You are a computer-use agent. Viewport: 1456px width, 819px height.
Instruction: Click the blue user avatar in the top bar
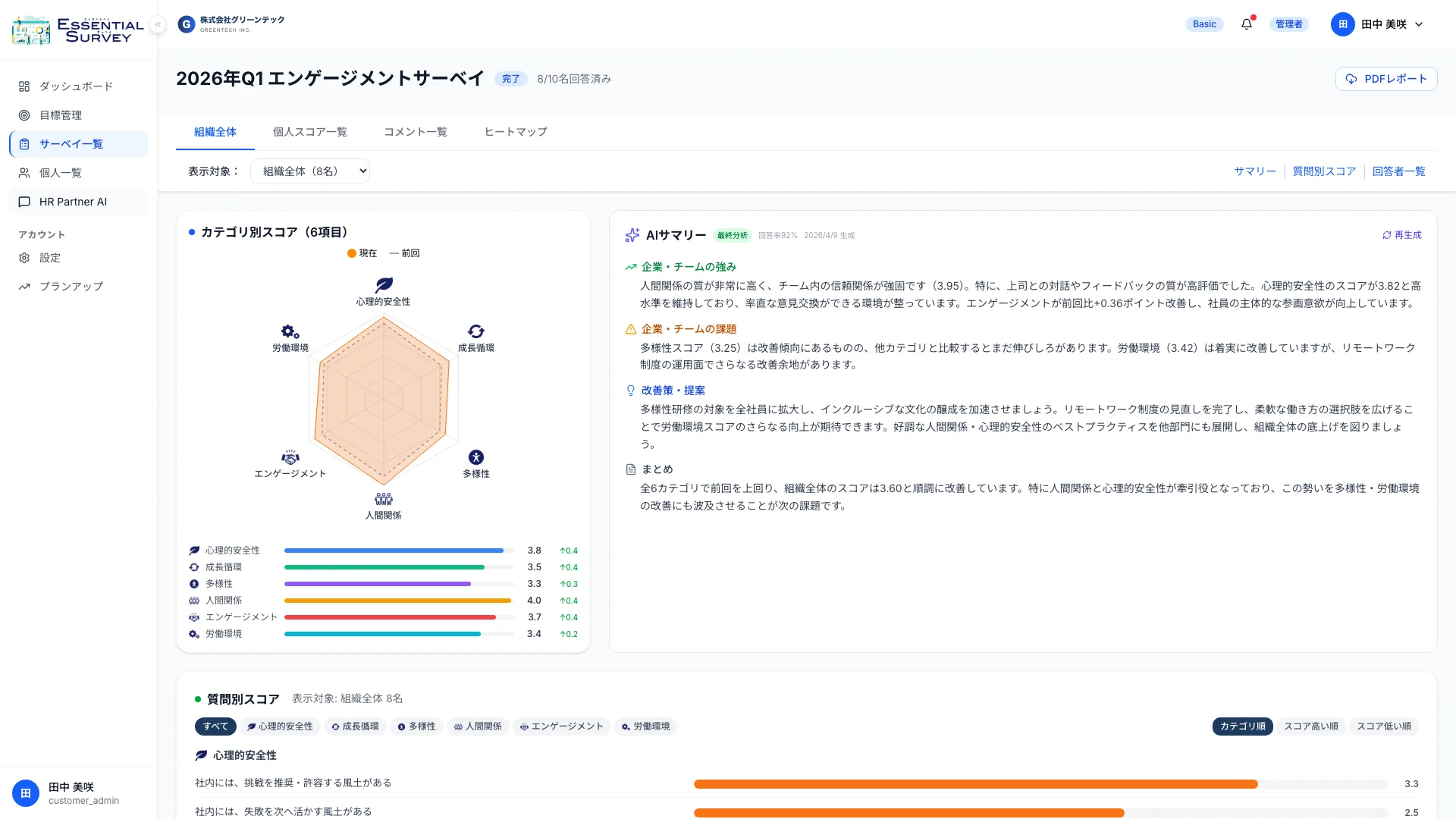click(1343, 24)
